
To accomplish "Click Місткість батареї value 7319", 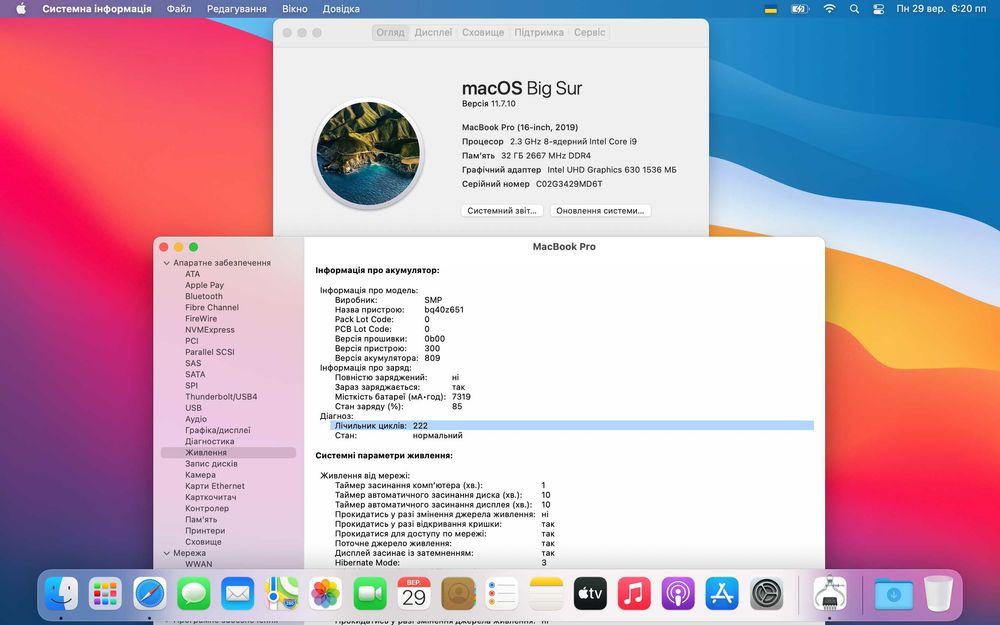I will (461, 397).
